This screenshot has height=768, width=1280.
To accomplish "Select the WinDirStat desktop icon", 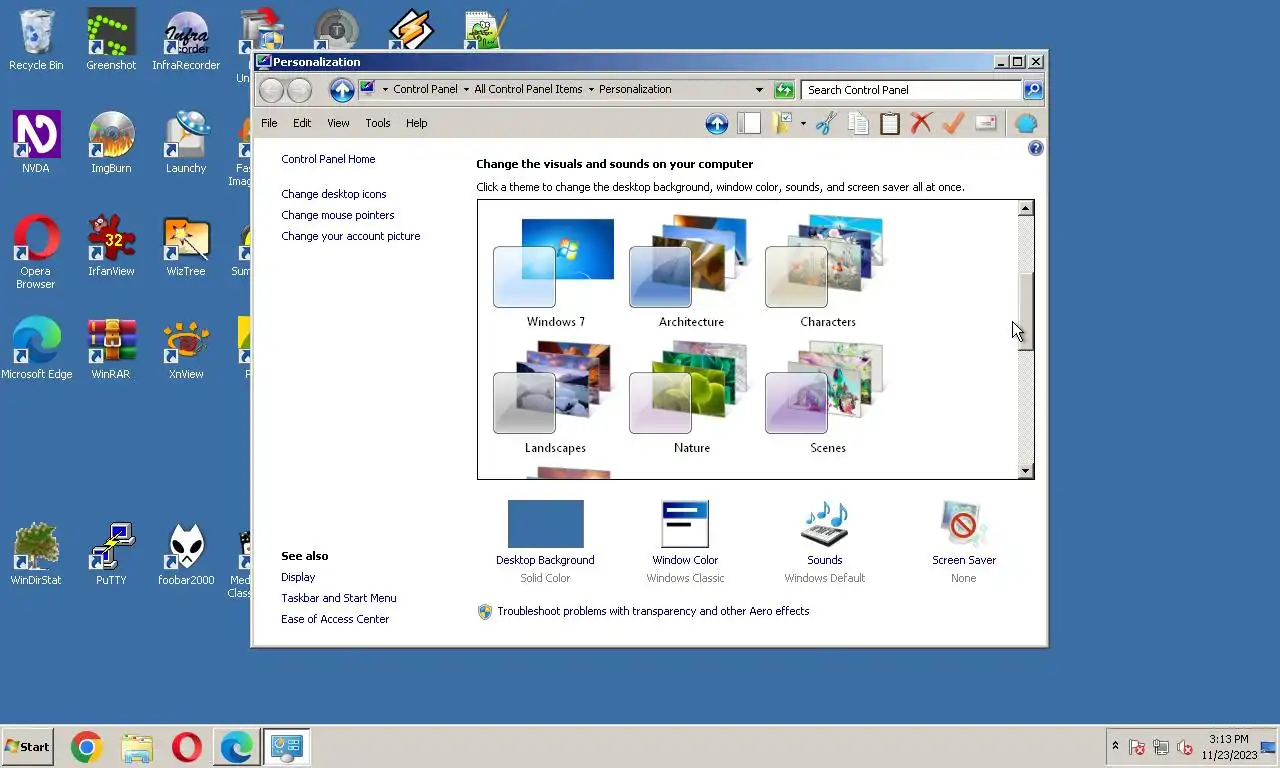I will pyautogui.click(x=36, y=554).
